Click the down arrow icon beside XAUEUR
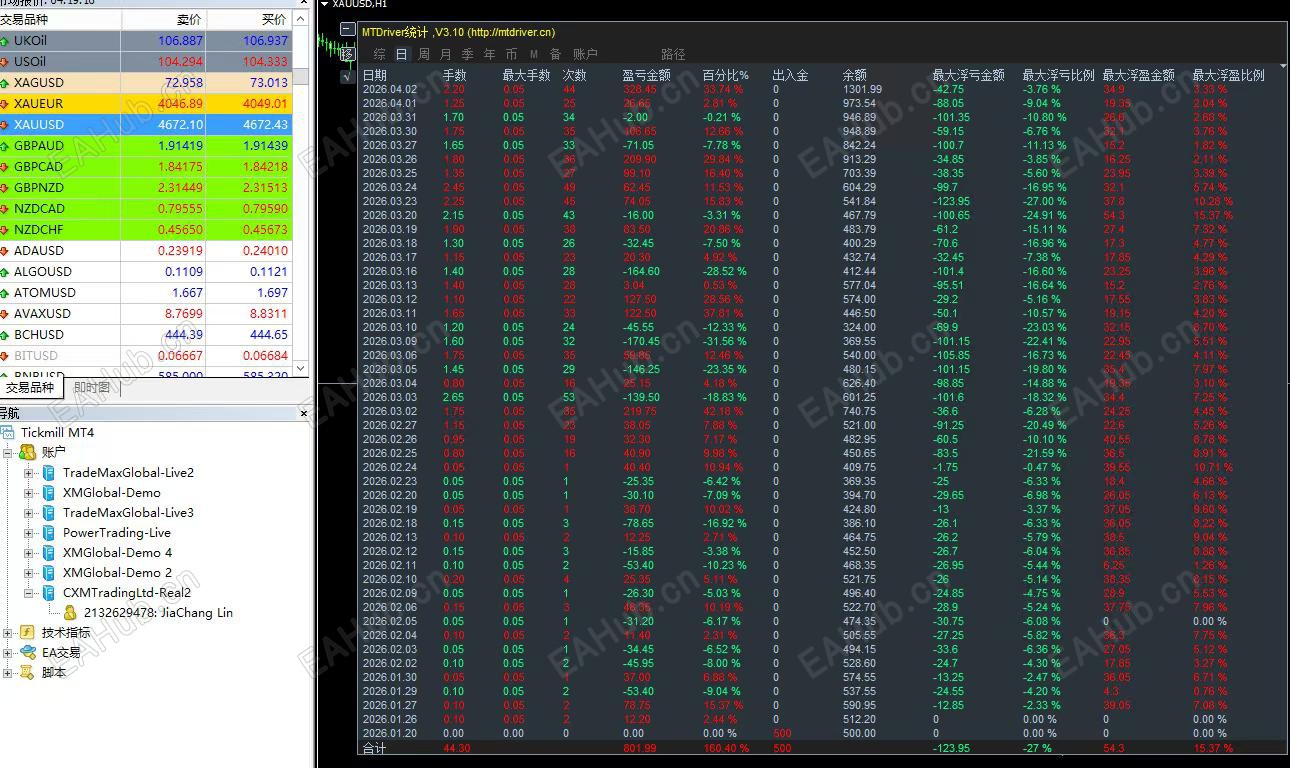This screenshot has height=768, width=1290. point(4,104)
